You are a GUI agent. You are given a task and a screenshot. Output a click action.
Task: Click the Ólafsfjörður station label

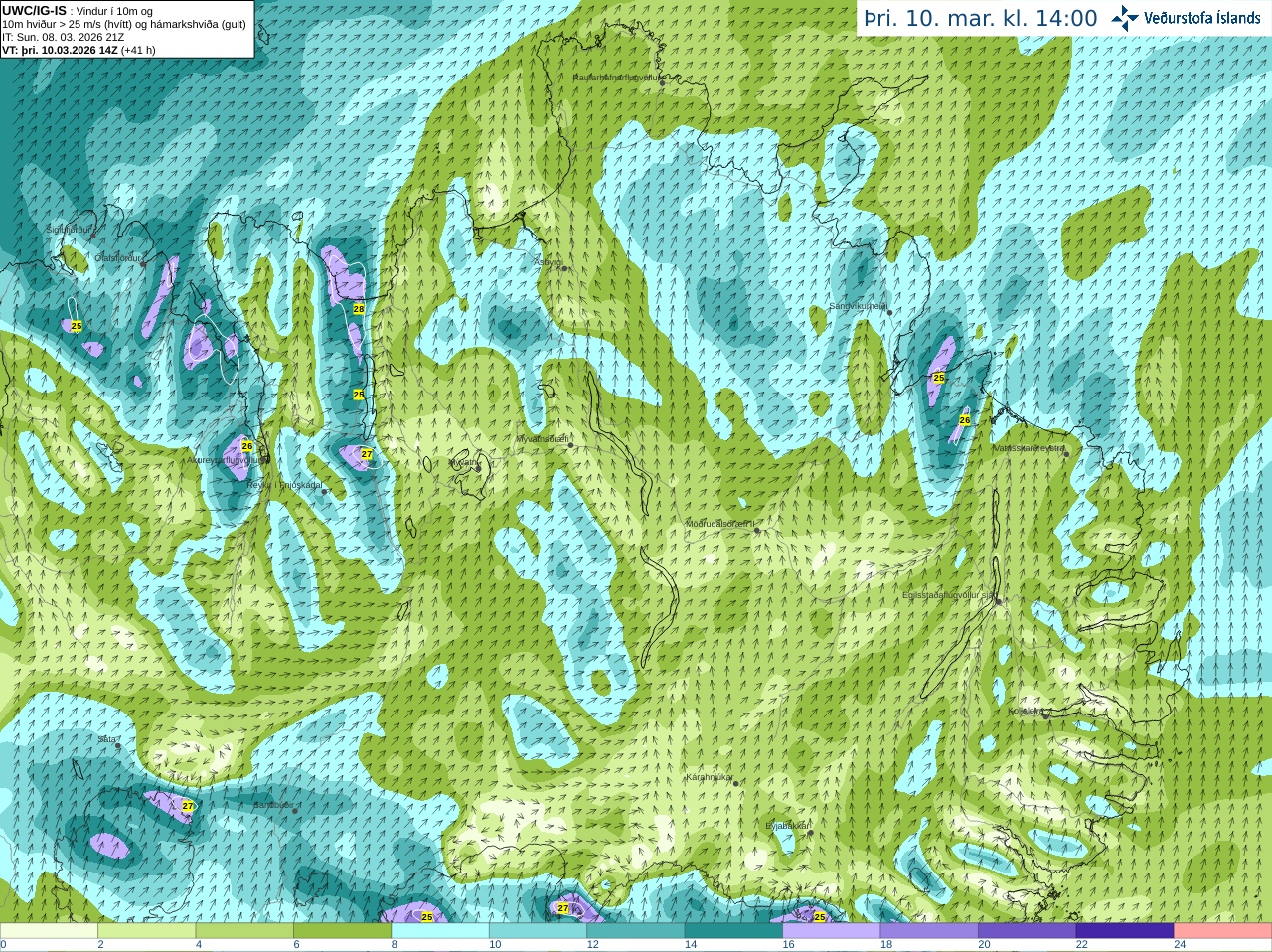click(119, 257)
